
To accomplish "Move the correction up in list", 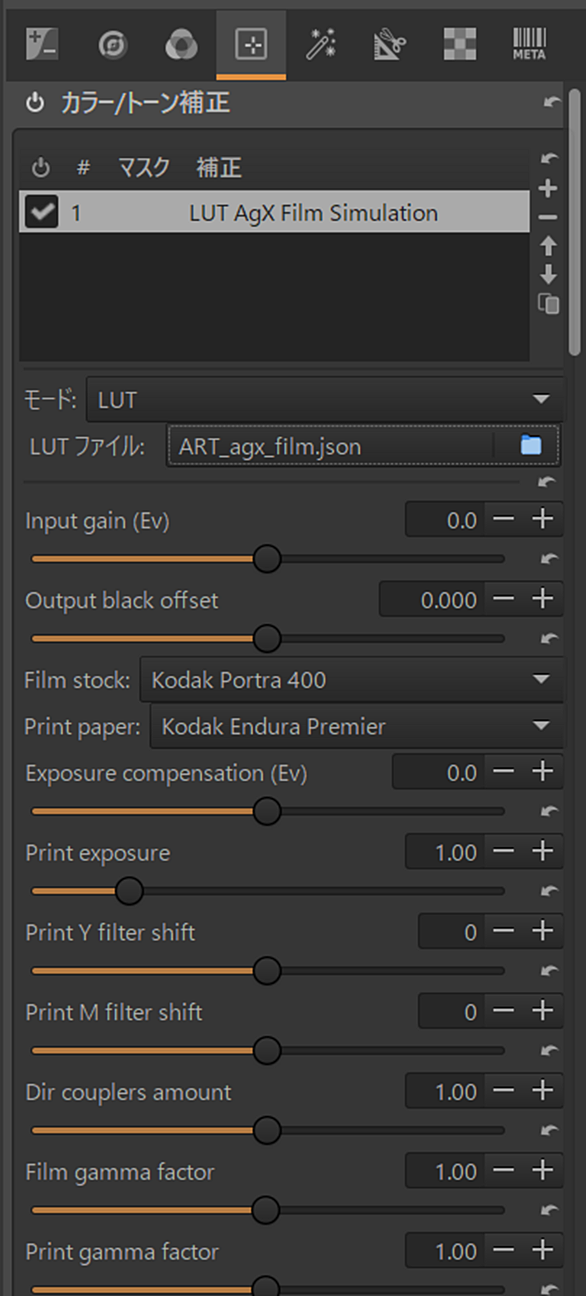I will coord(547,245).
